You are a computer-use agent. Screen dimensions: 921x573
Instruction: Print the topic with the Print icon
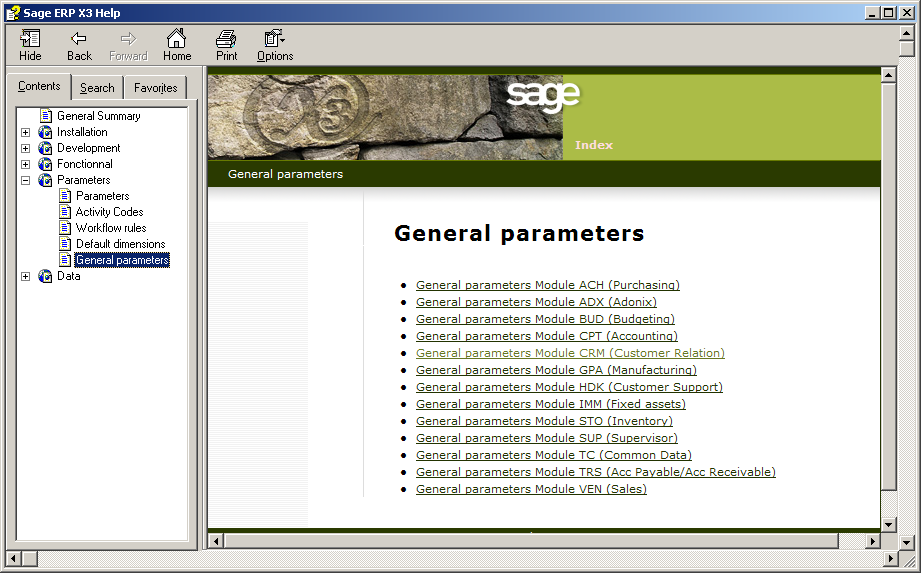coord(227,40)
